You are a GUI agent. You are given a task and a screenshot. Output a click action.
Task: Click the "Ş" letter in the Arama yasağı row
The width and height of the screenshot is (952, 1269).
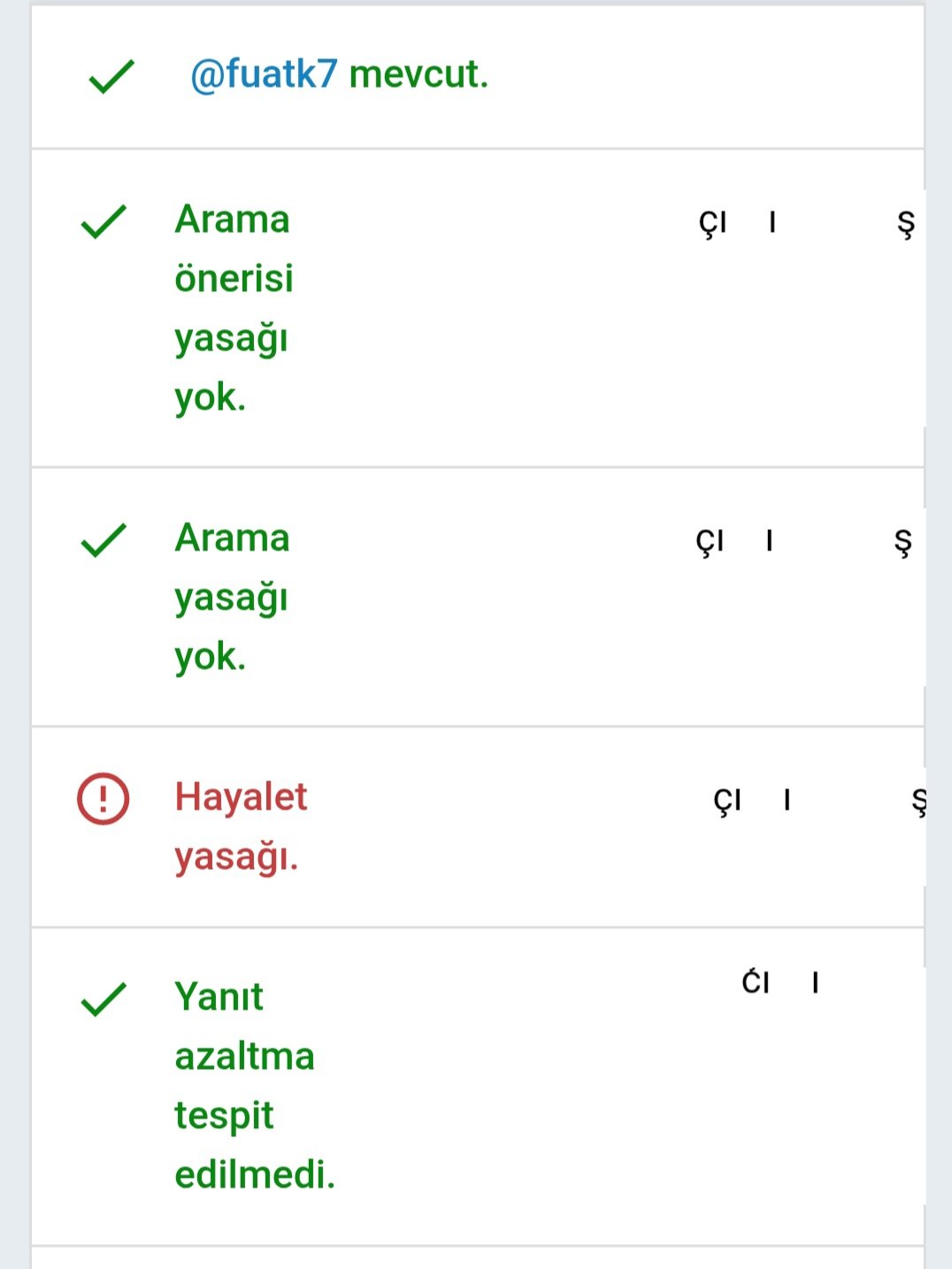[902, 542]
